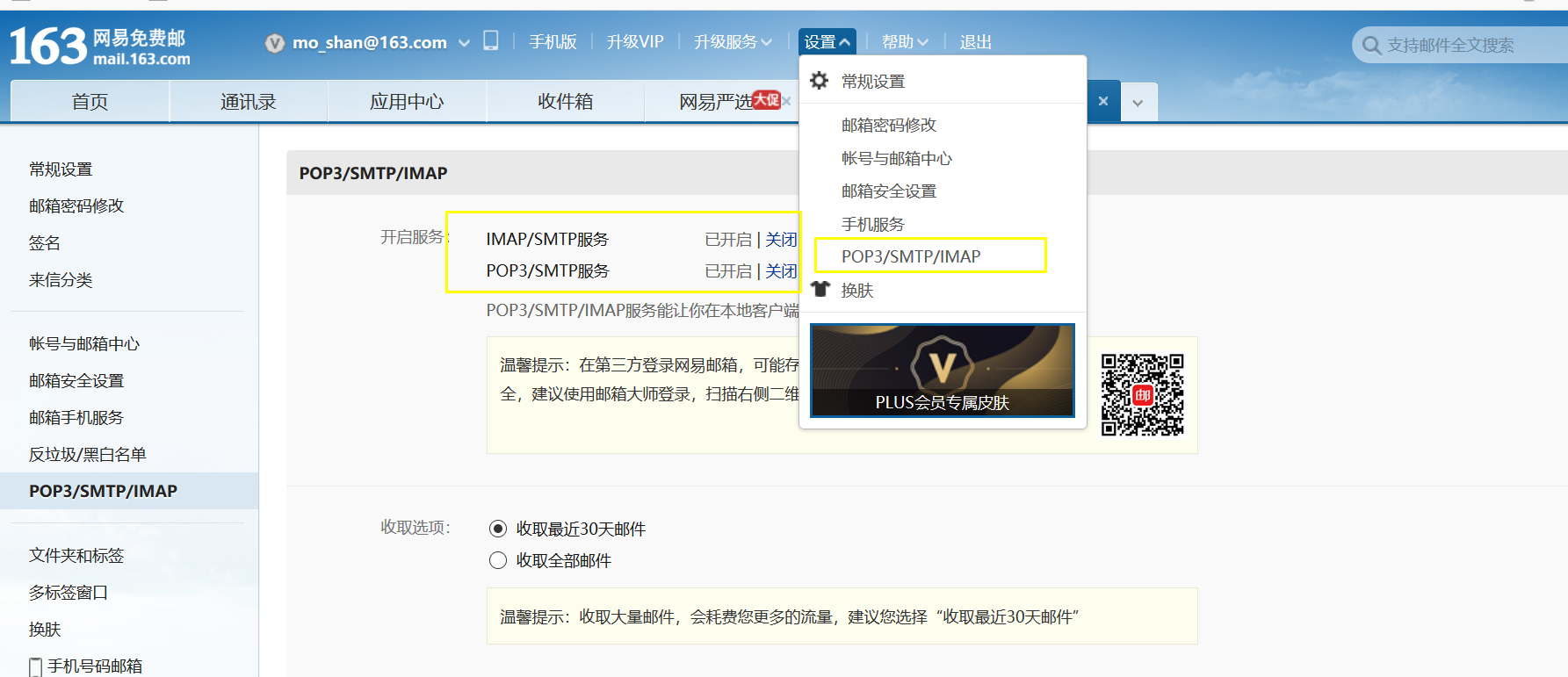Select POP3/SMTP/IMAP in left sidebar
Image resolution: width=1568 pixels, height=677 pixels.
tap(129, 491)
